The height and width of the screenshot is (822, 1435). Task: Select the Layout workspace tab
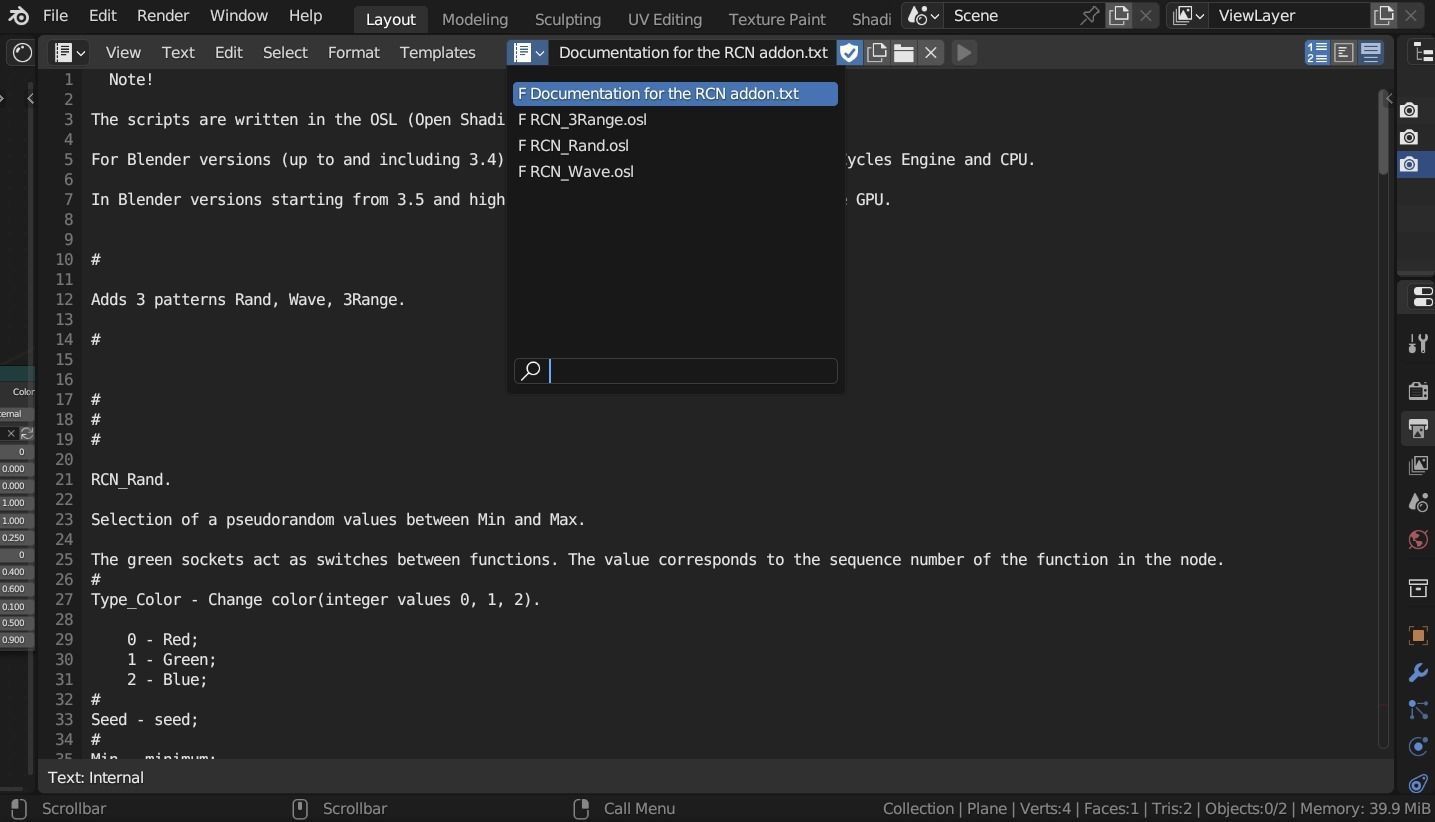coord(390,19)
